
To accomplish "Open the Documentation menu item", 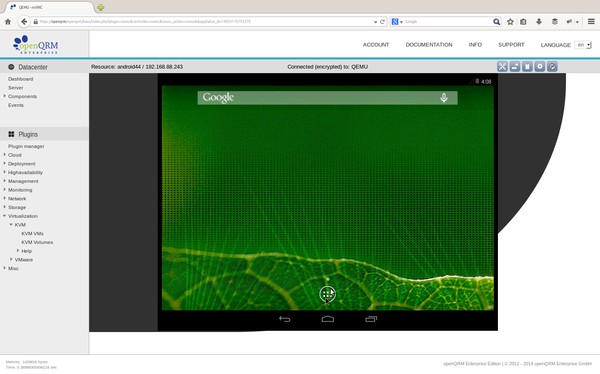I will 429,45.
